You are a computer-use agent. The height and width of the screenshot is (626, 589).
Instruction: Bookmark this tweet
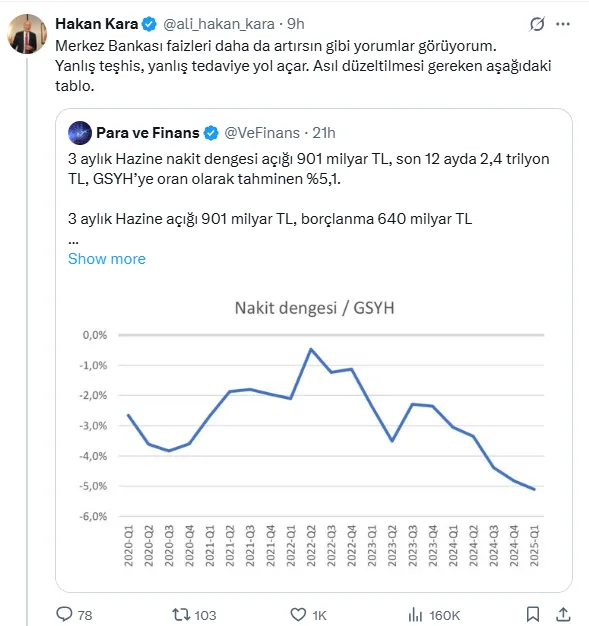click(x=533, y=614)
